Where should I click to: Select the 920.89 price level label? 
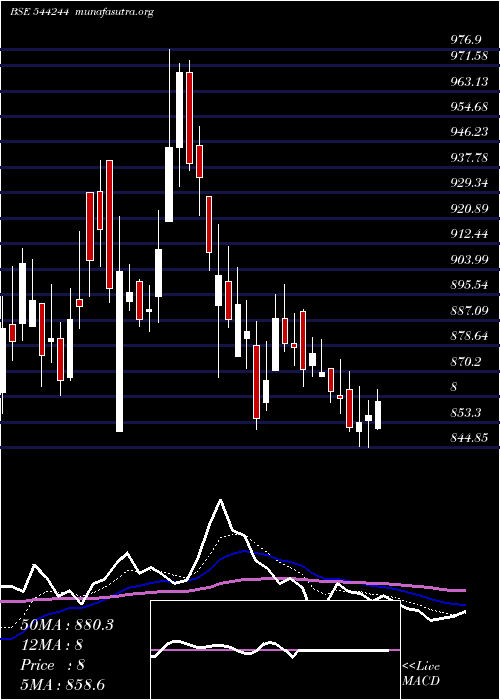pyautogui.click(x=469, y=208)
